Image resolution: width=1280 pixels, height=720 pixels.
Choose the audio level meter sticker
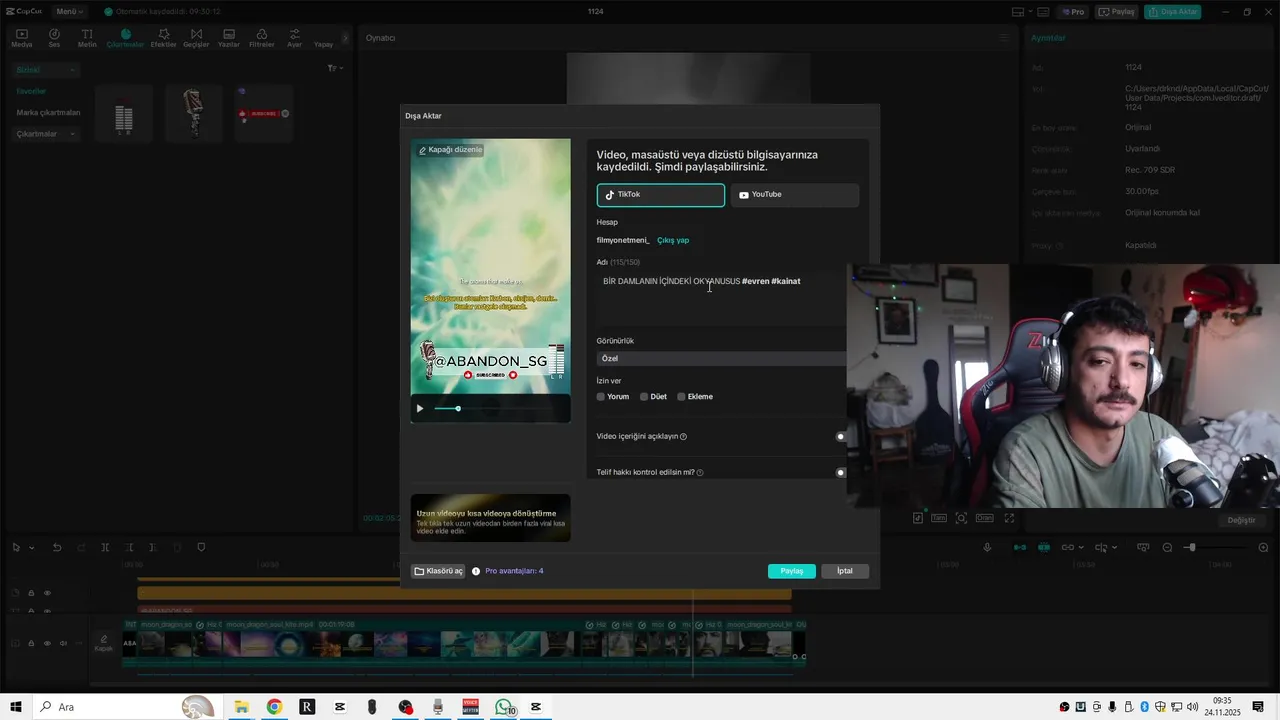pos(124,113)
